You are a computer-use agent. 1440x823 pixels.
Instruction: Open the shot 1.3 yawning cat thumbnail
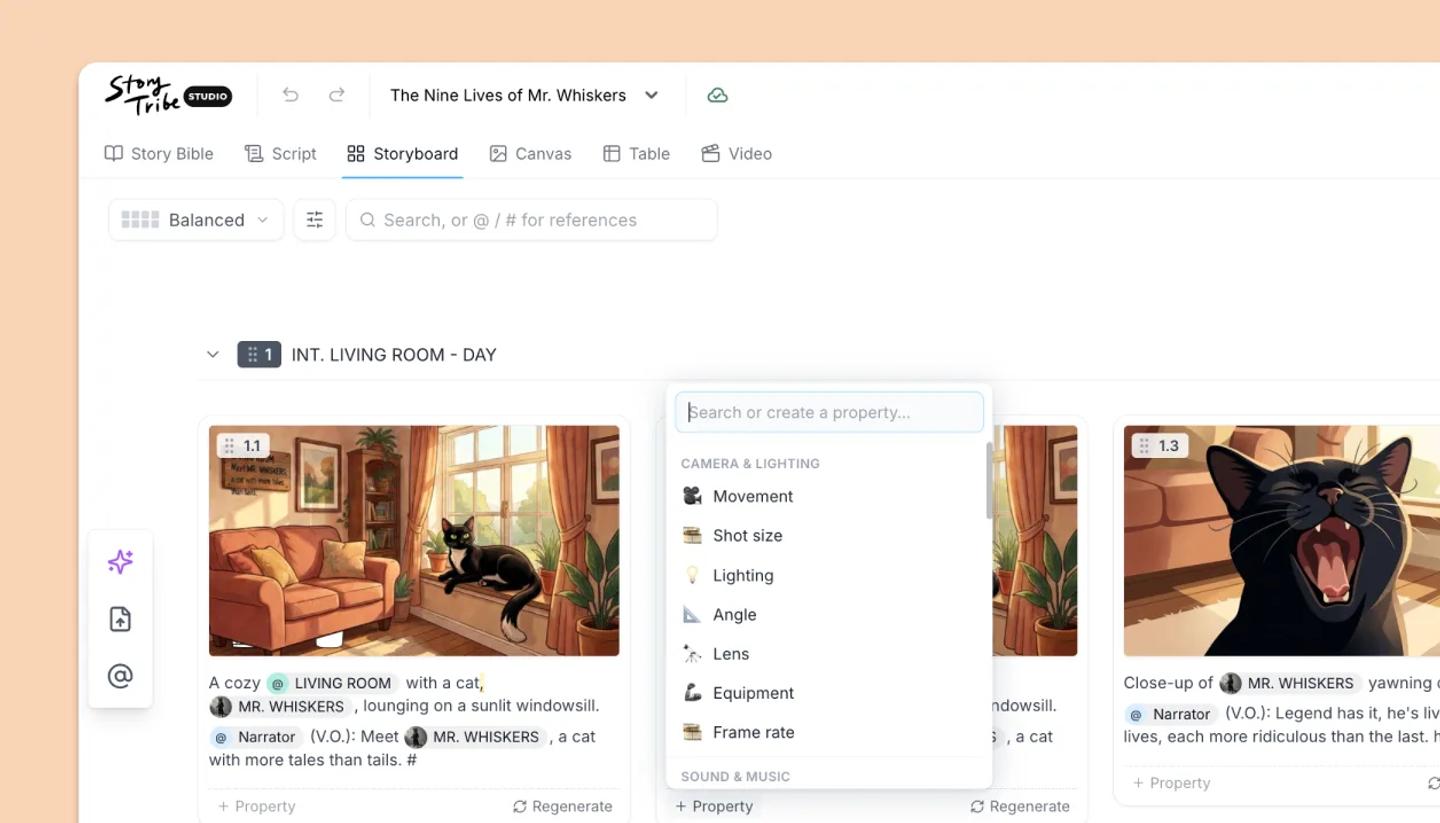tap(1282, 541)
